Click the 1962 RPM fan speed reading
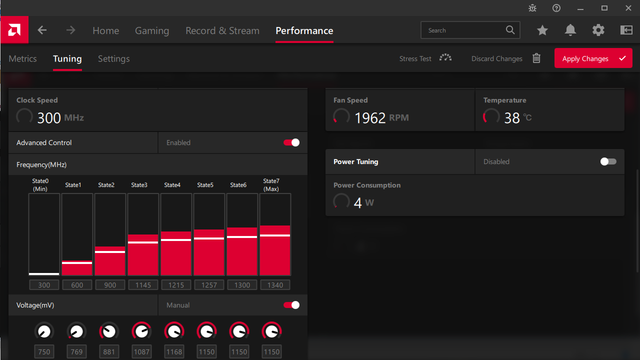 pyautogui.click(x=381, y=118)
